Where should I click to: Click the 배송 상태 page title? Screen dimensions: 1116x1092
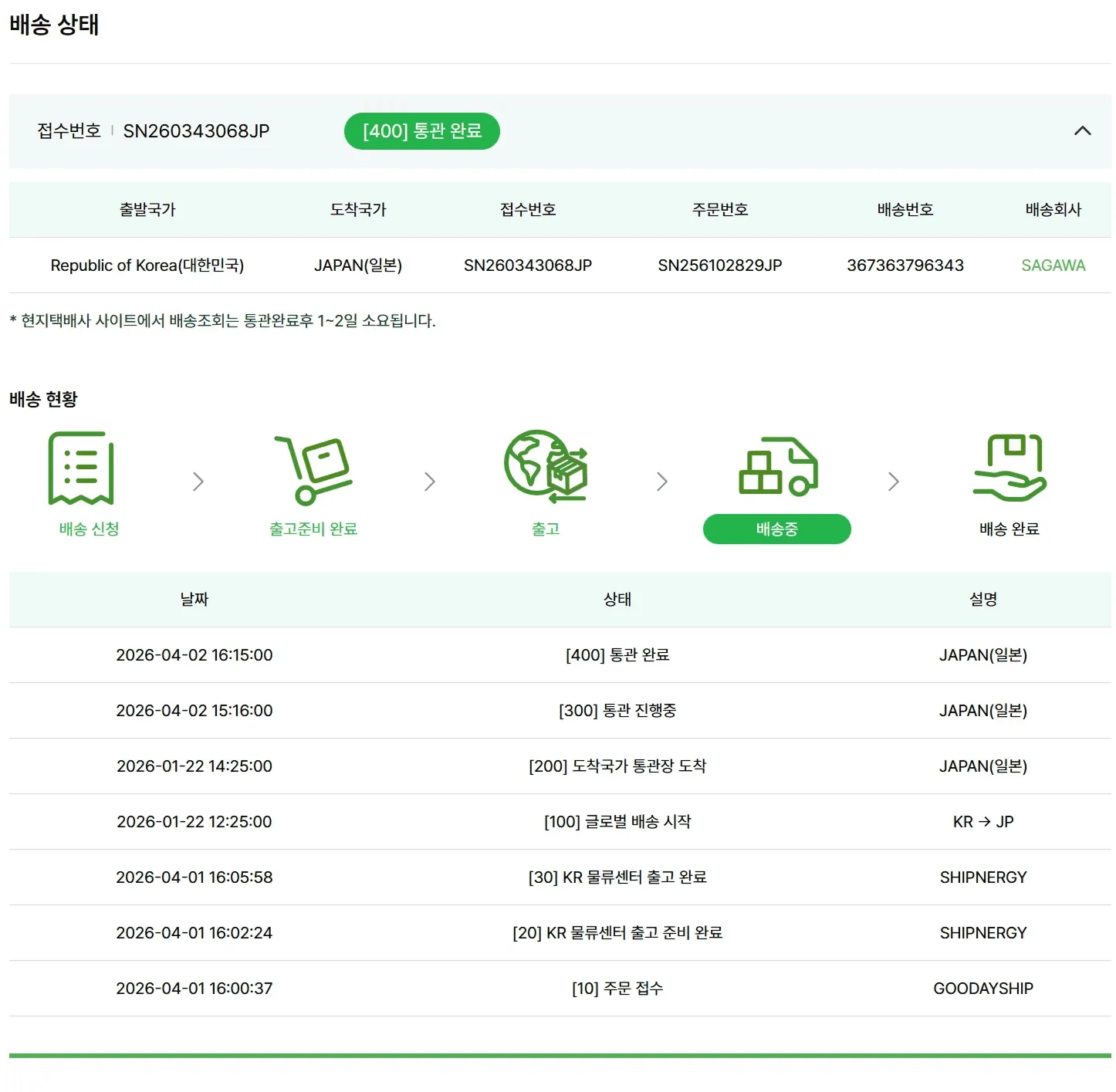(x=54, y=25)
